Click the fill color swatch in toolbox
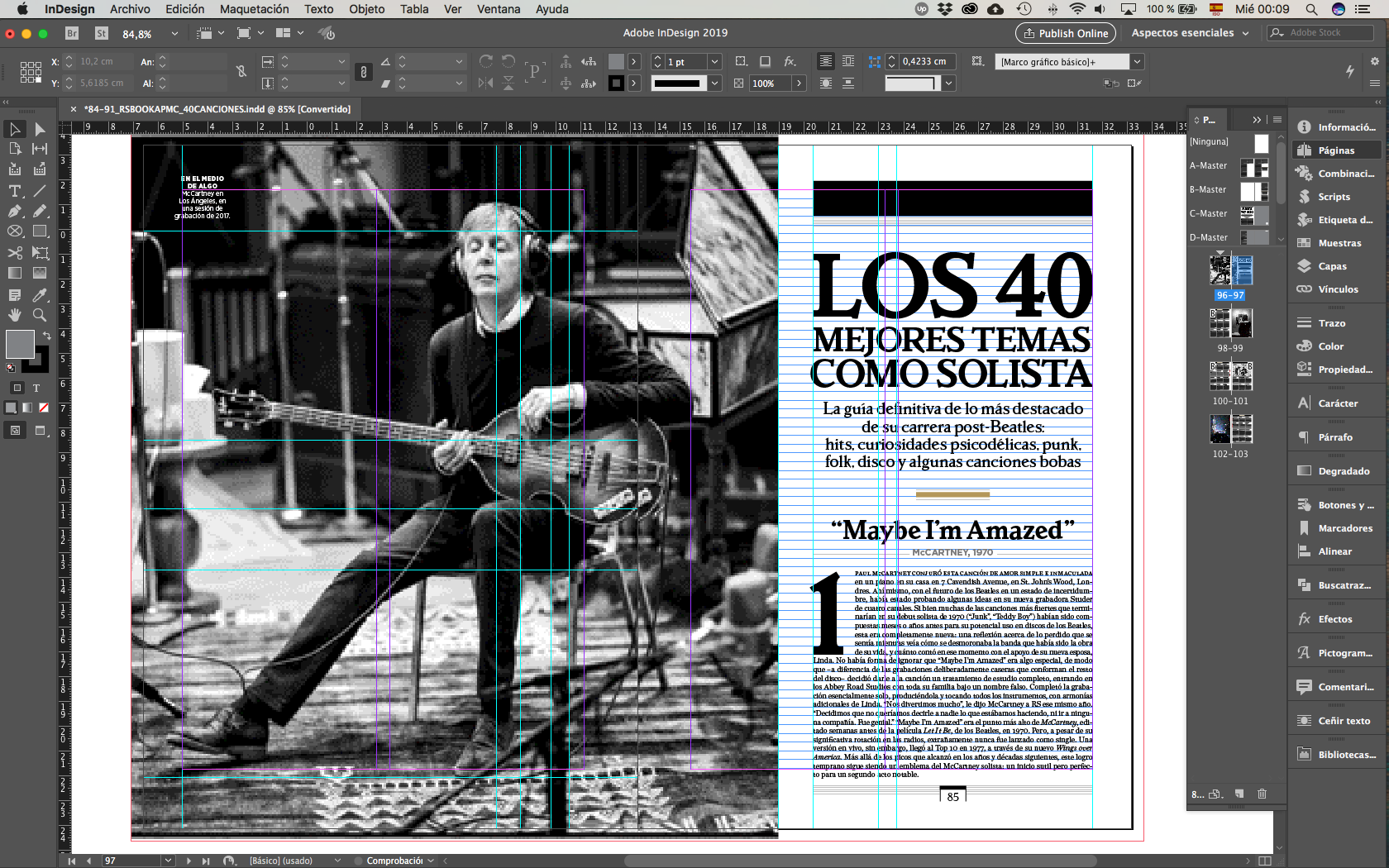The image size is (1389, 868). tap(20, 344)
